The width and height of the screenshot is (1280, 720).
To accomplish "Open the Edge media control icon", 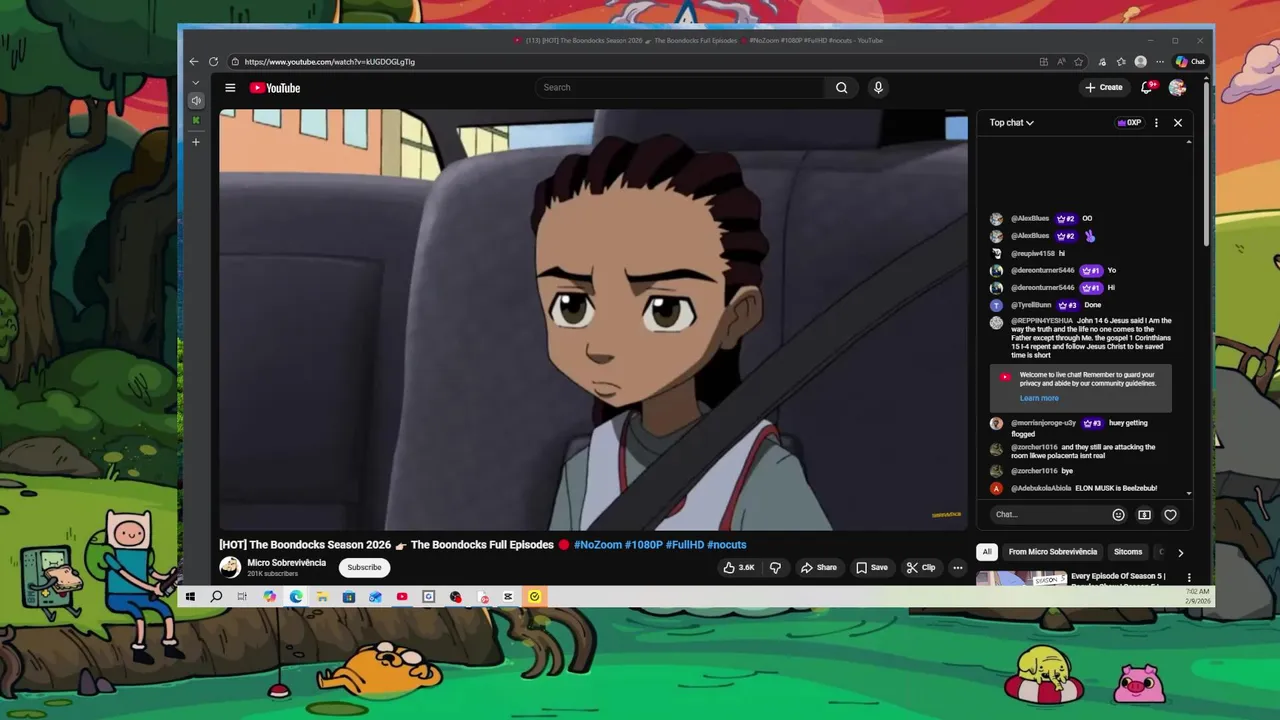I will [1102, 62].
